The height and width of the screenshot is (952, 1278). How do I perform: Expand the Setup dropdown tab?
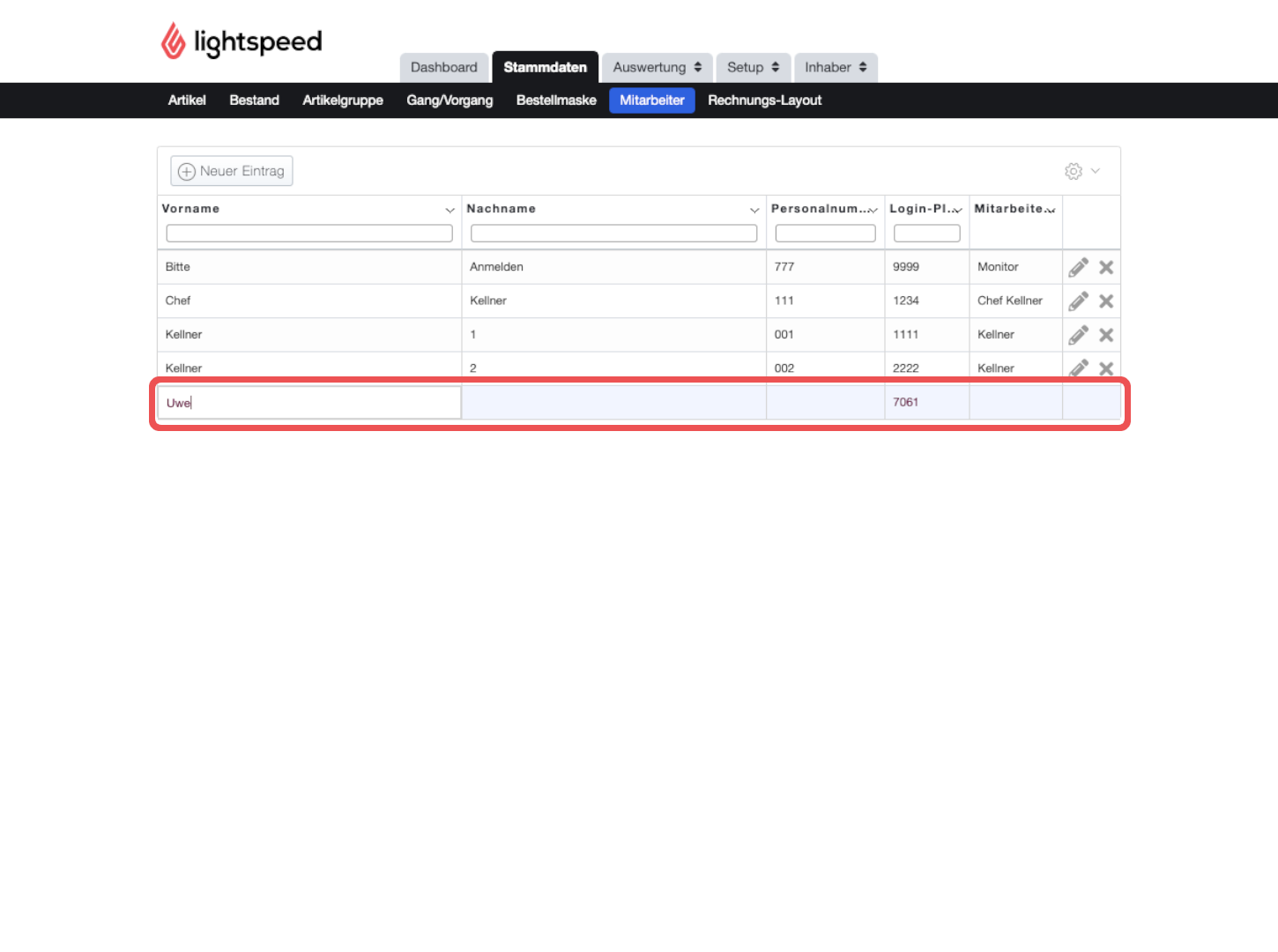click(x=754, y=67)
